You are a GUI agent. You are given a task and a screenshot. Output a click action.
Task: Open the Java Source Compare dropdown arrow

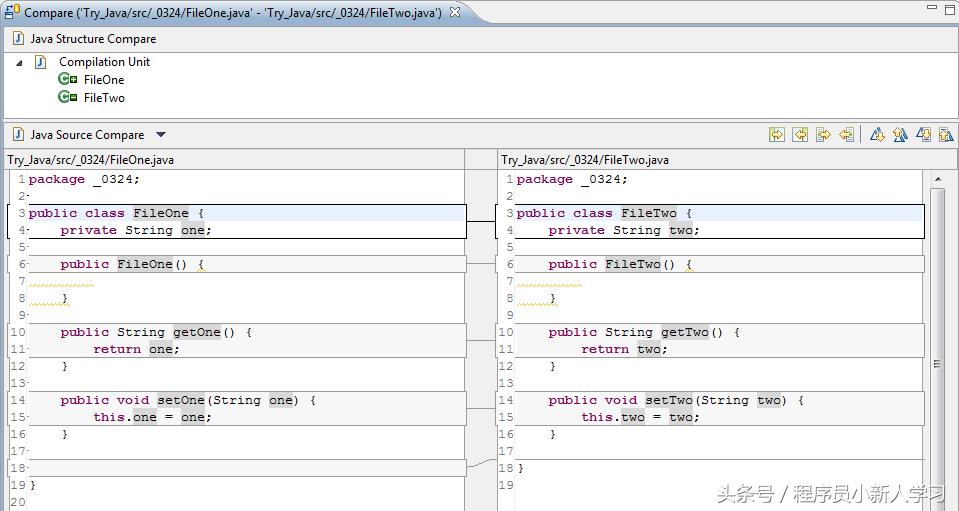point(161,134)
